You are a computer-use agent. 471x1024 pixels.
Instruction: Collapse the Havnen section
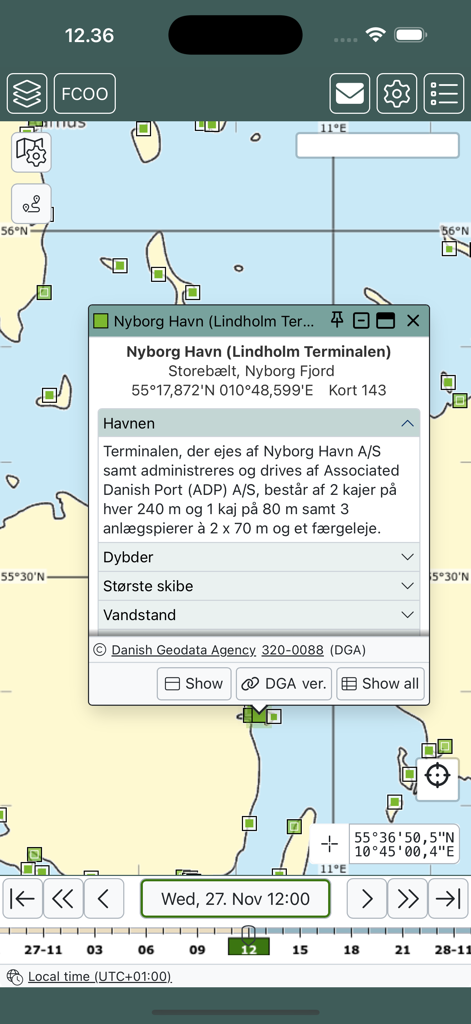click(x=259, y=423)
